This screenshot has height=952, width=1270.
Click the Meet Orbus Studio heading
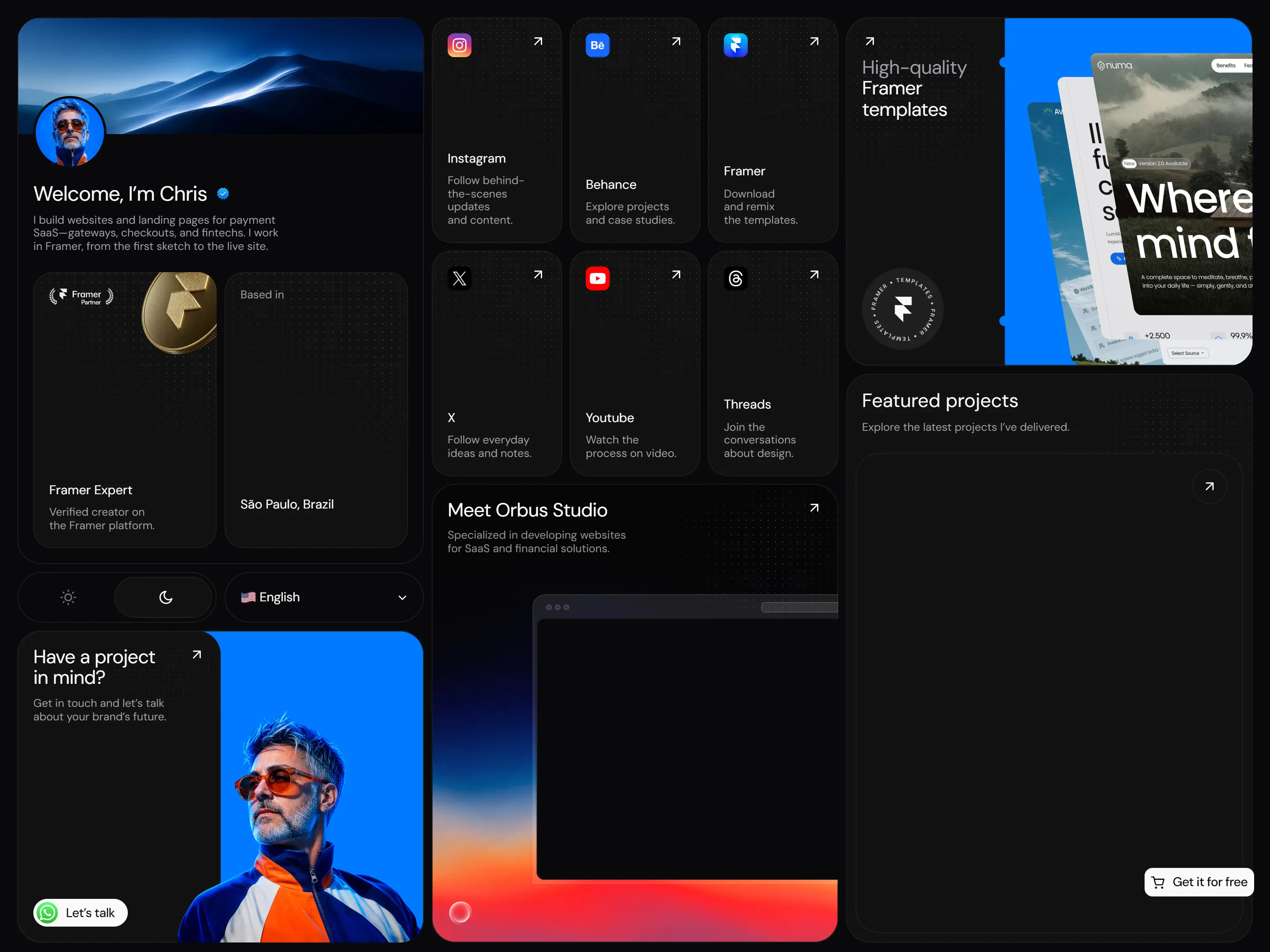[x=527, y=510]
